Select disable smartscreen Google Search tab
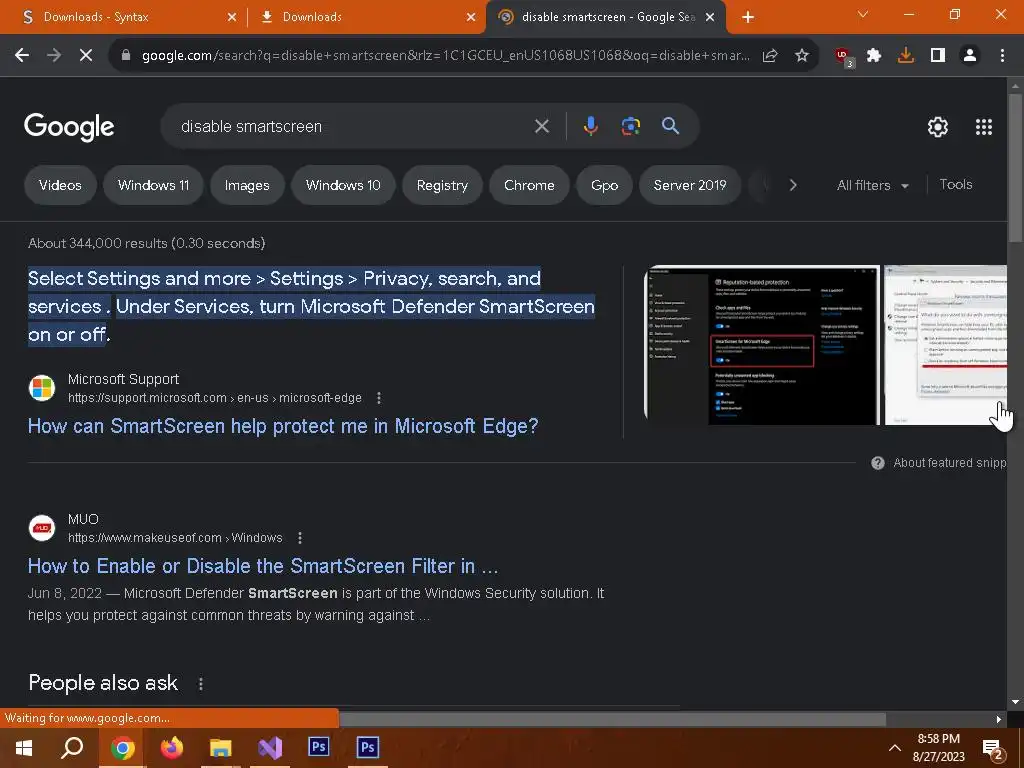The width and height of the screenshot is (1024, 768). (607, 17)
